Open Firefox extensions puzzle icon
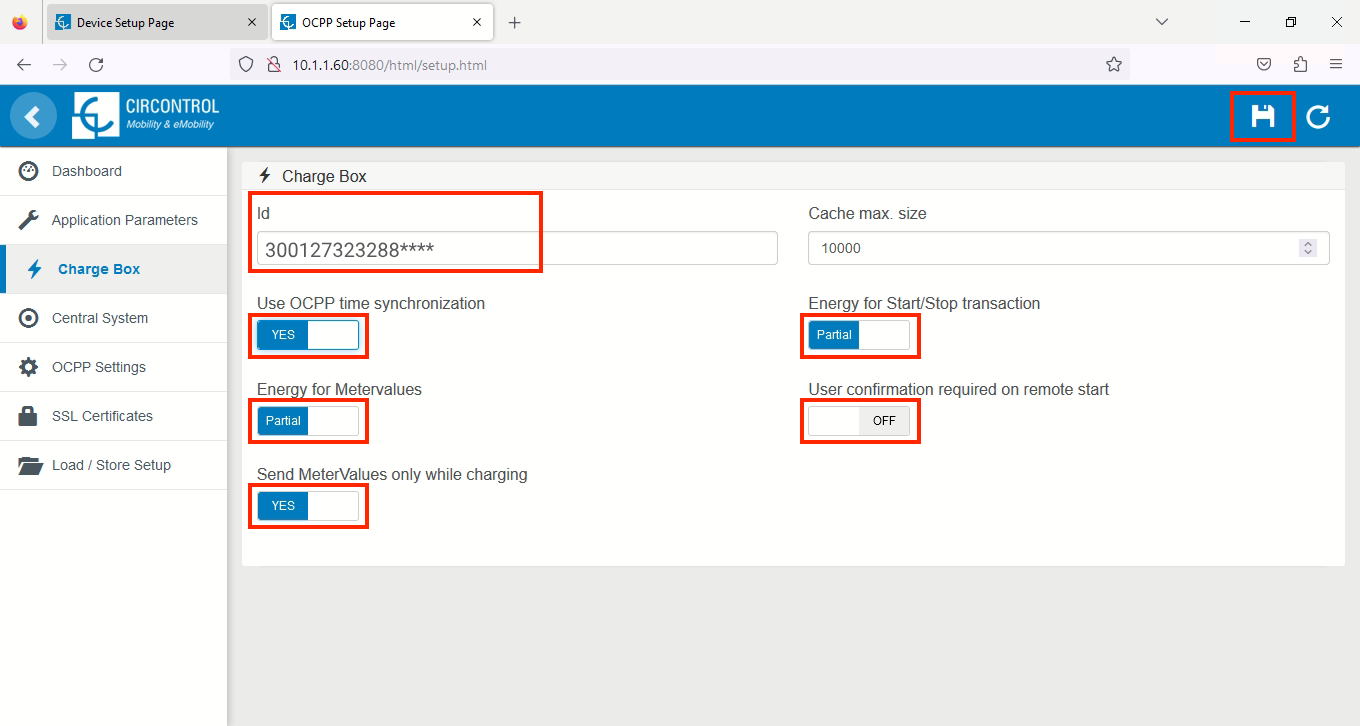Viewport: 1360px width, 726px height. 1300,65
